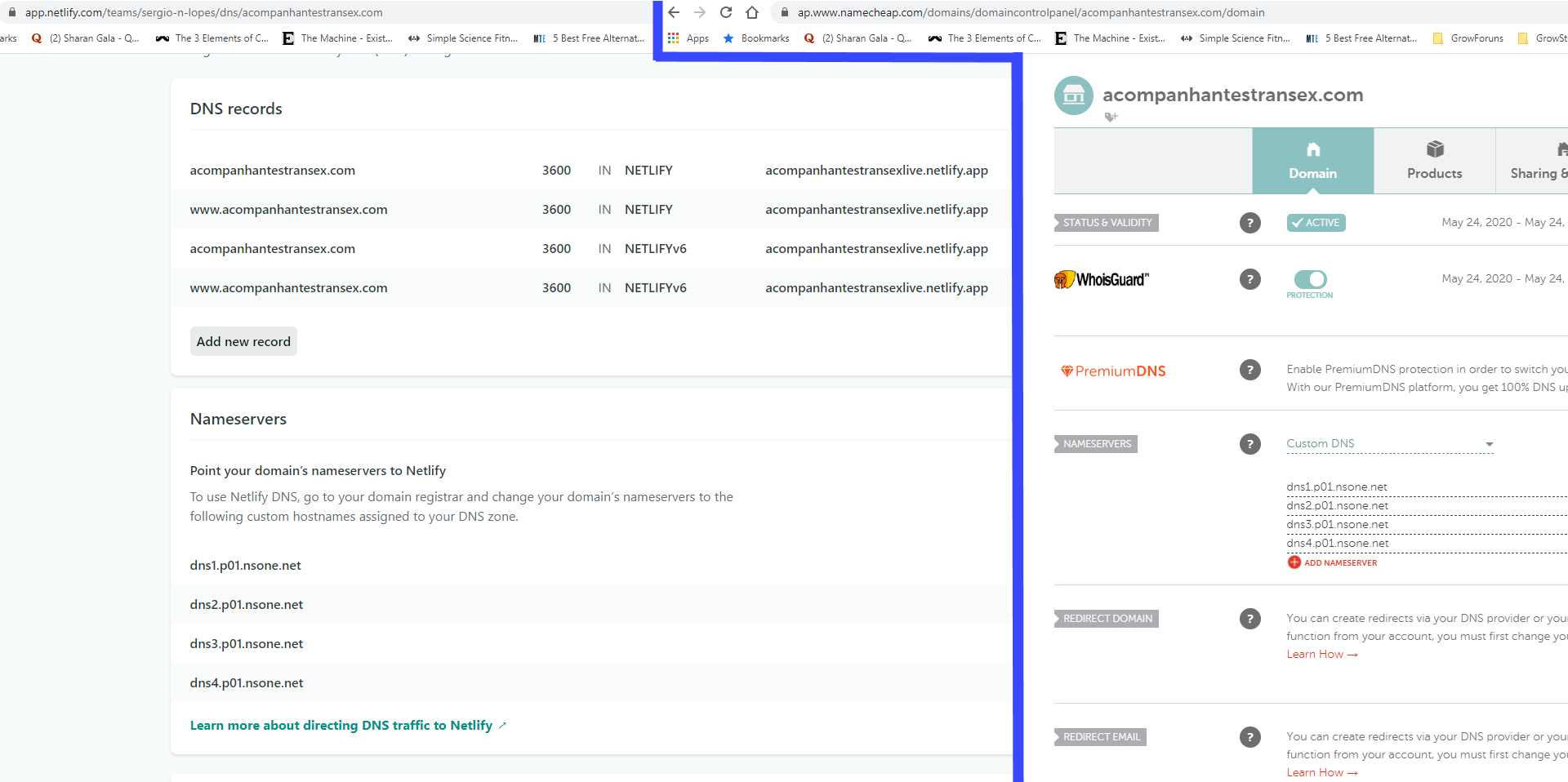Screen dimensions: 1568x782
Task: Click help icon for PremiumDNS row
Action: pos(1249,370)
